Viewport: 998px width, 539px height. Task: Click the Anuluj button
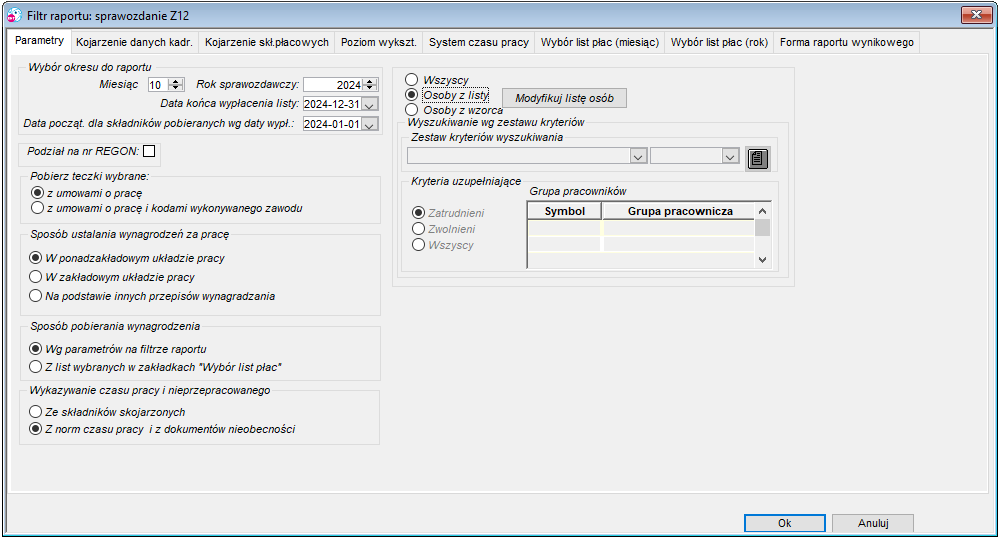873,523
